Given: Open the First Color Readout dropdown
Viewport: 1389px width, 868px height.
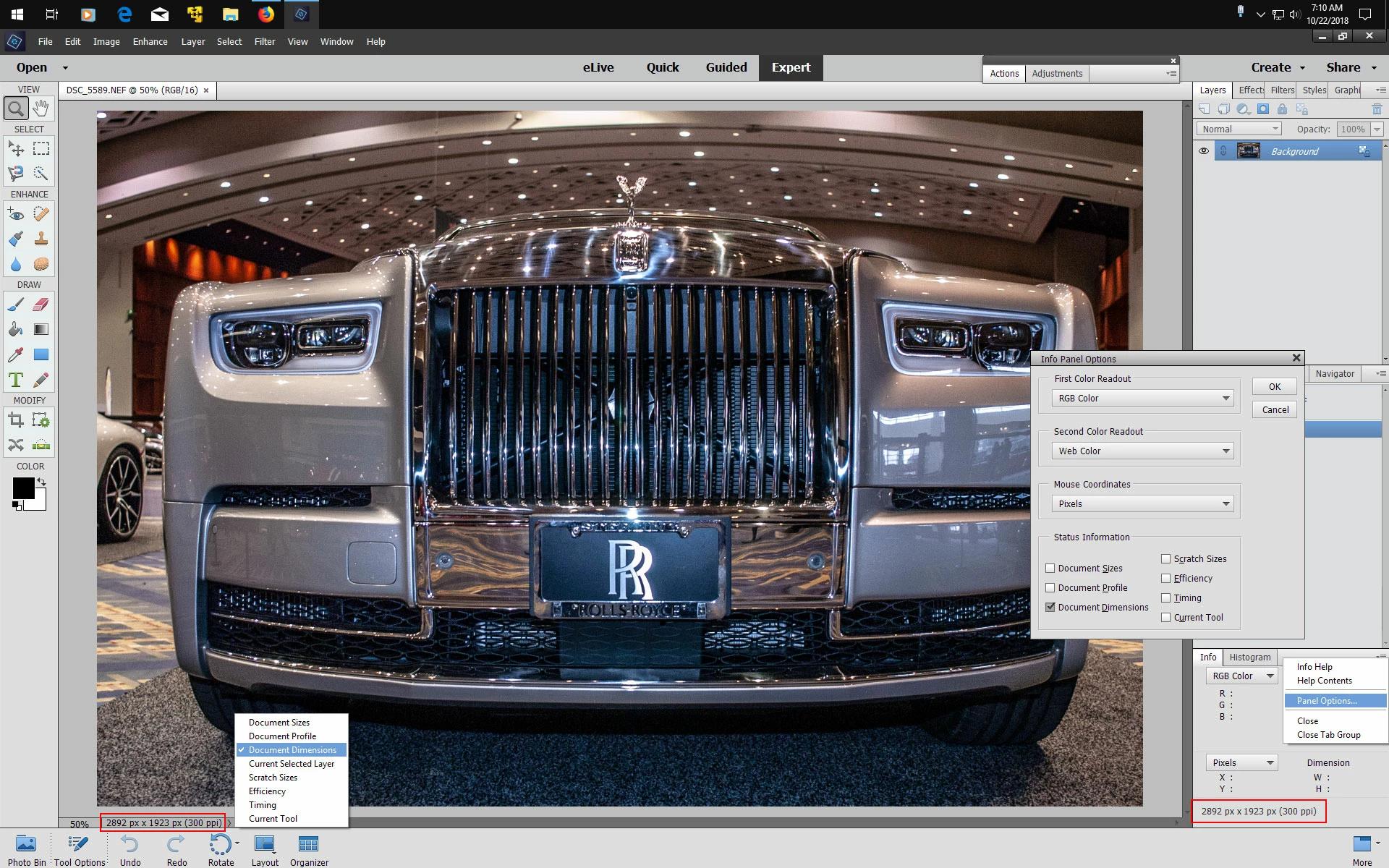Looking at the screenshot, I should (x=1142, y=399).
